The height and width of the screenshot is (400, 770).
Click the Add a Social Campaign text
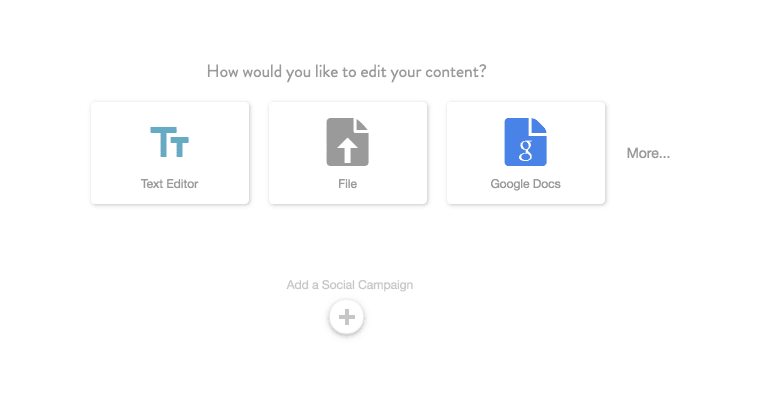[349, 285]
